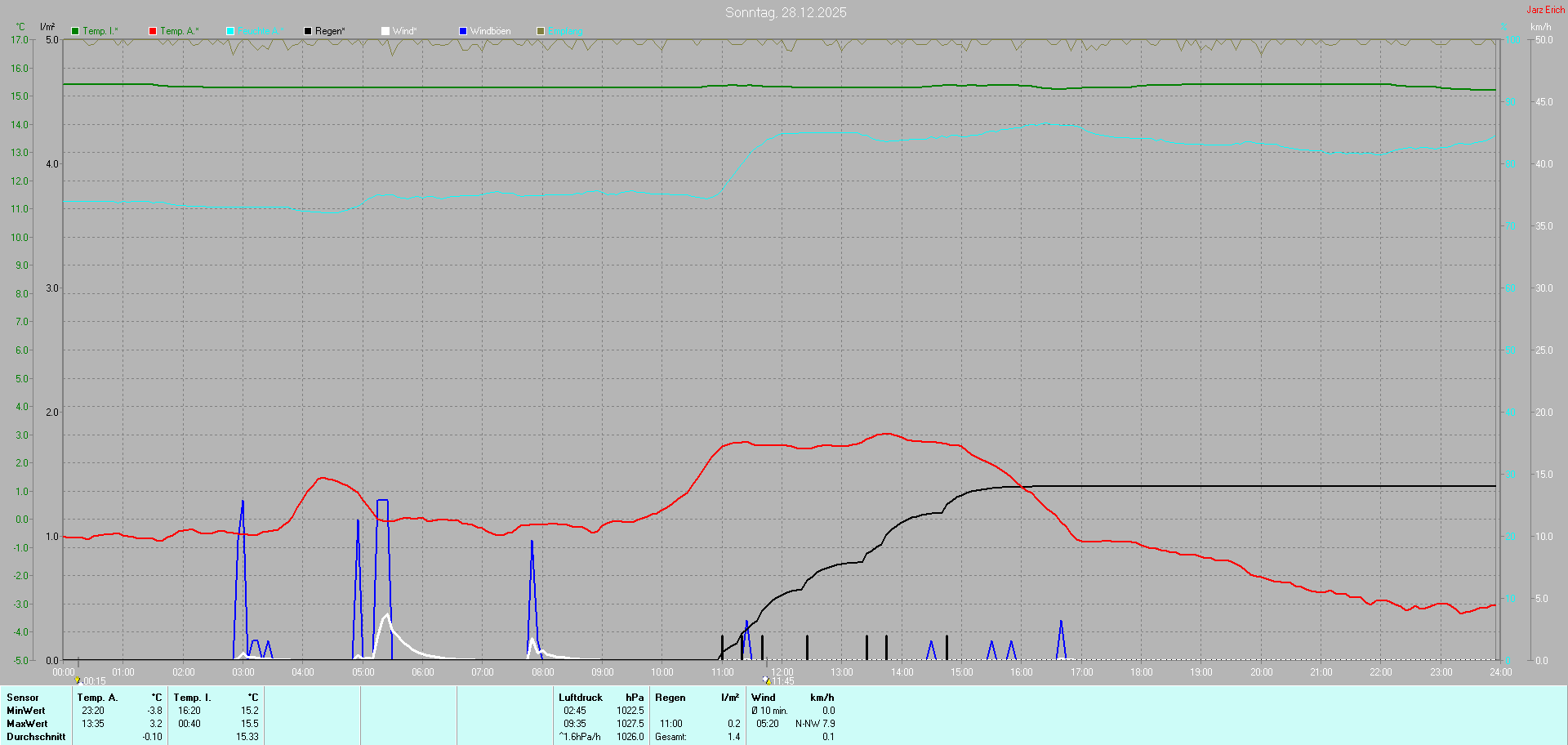Click the Luftdruck minimum '1022.5'

[x=630, y=711]
